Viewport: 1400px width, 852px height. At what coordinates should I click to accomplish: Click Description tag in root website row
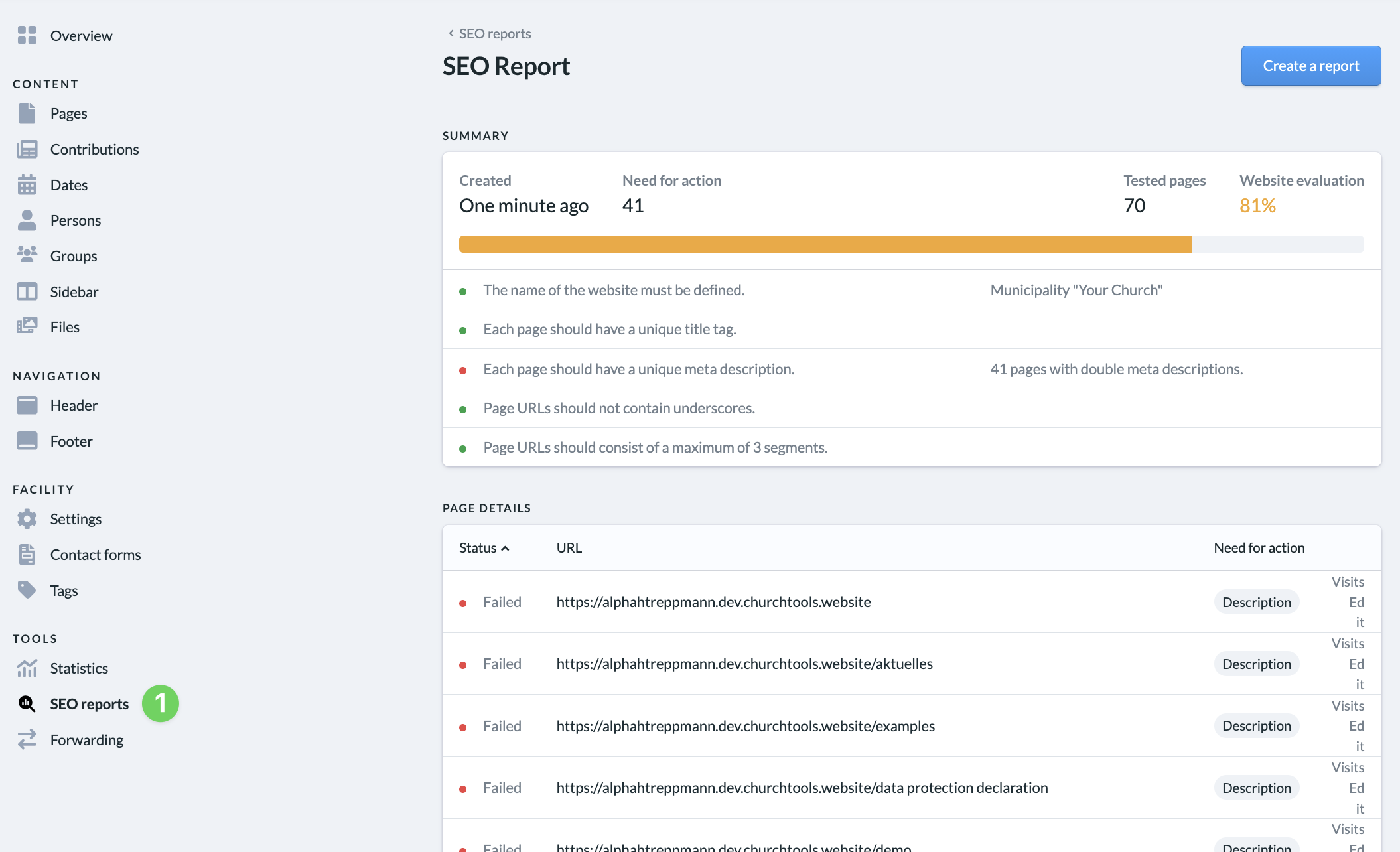click(1257, 602)
